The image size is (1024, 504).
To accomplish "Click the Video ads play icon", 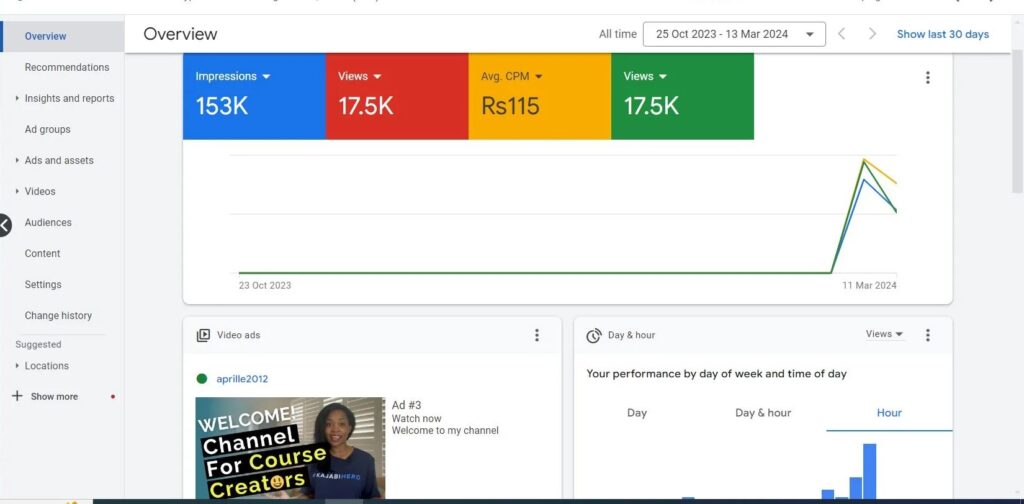I will tap(203, 335).
